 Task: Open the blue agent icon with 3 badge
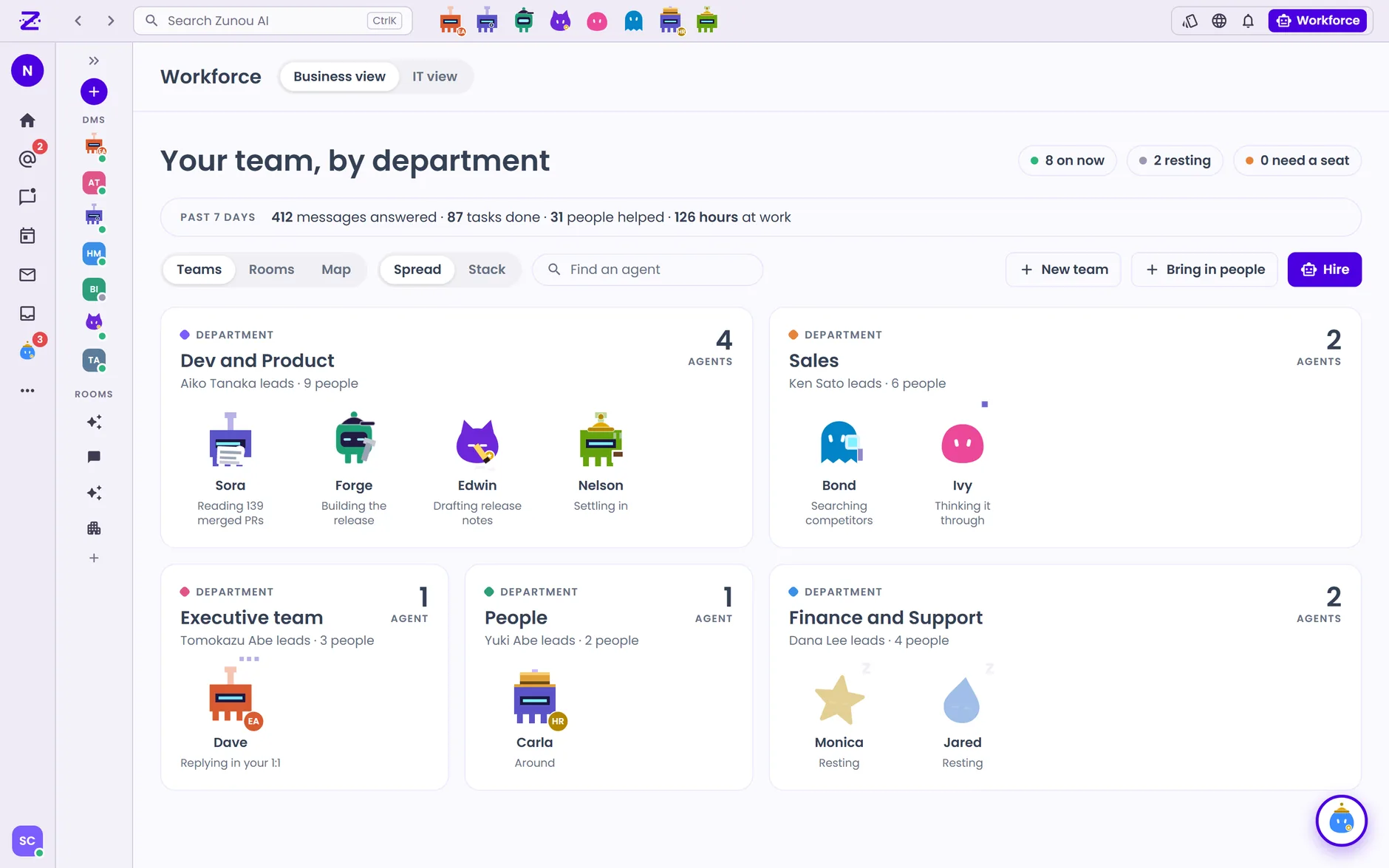click(27, 352)
